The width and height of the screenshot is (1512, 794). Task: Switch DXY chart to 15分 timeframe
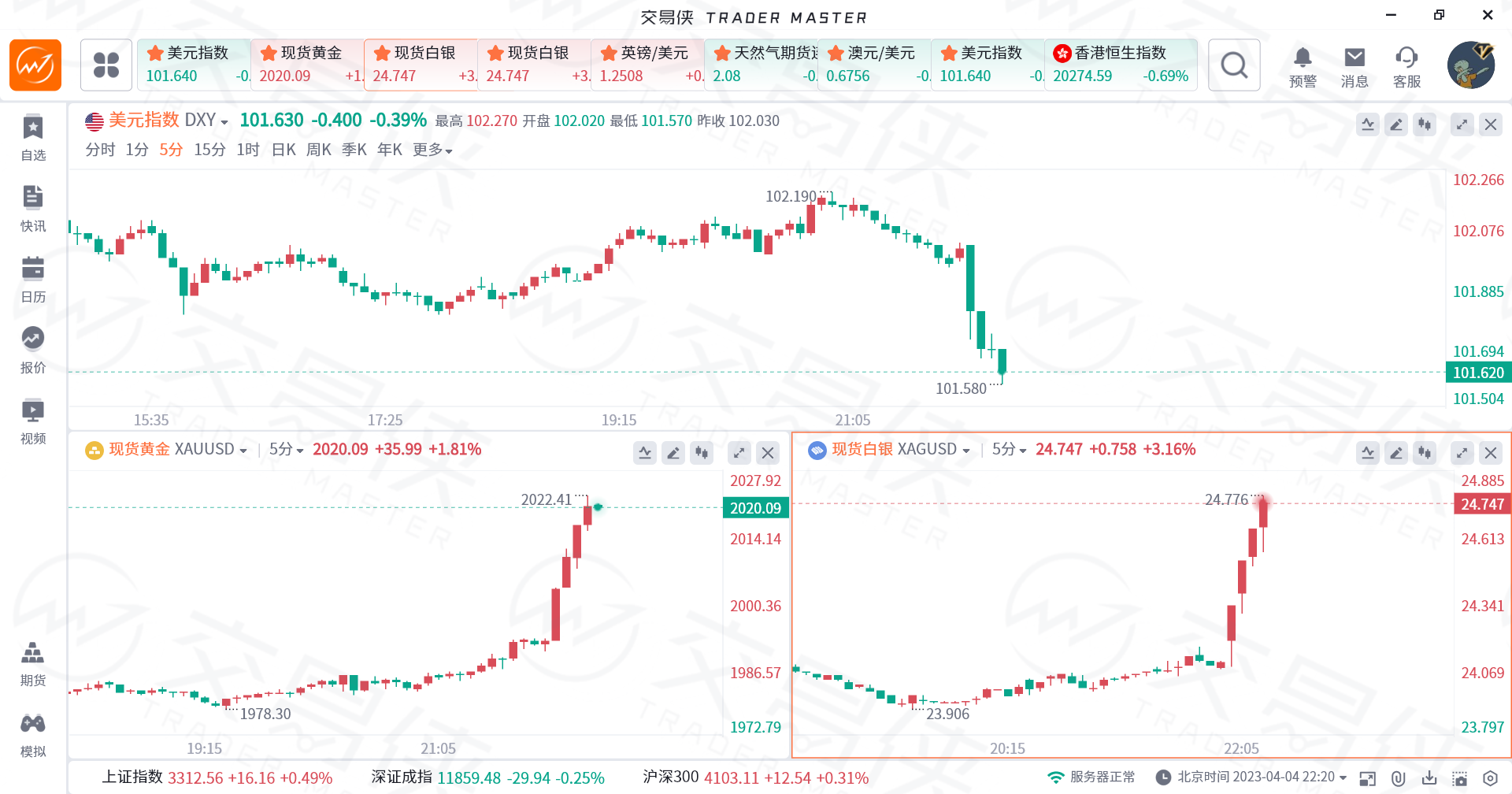209,150
